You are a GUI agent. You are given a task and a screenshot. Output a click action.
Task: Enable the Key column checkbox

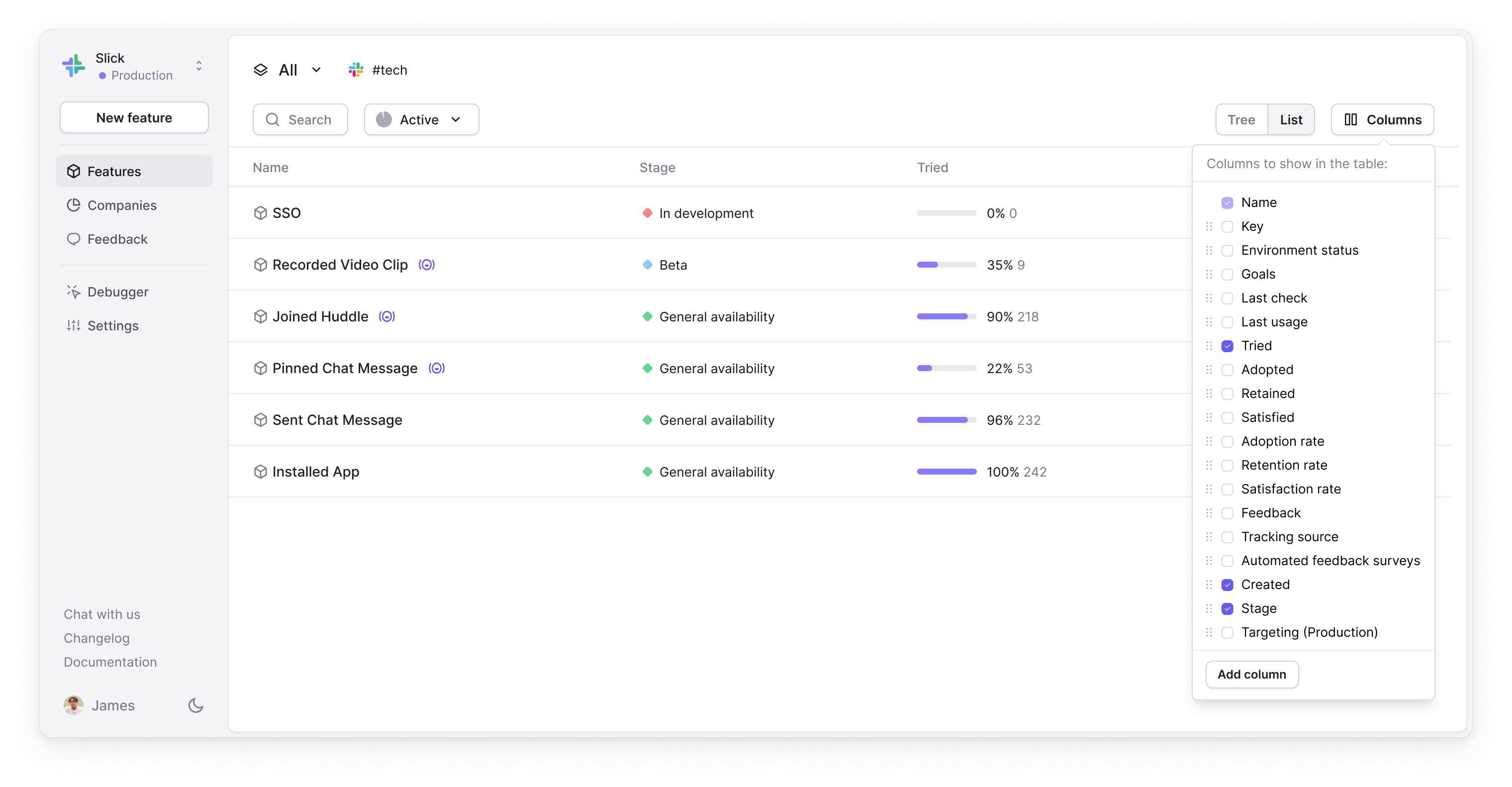pos(1228,226)
